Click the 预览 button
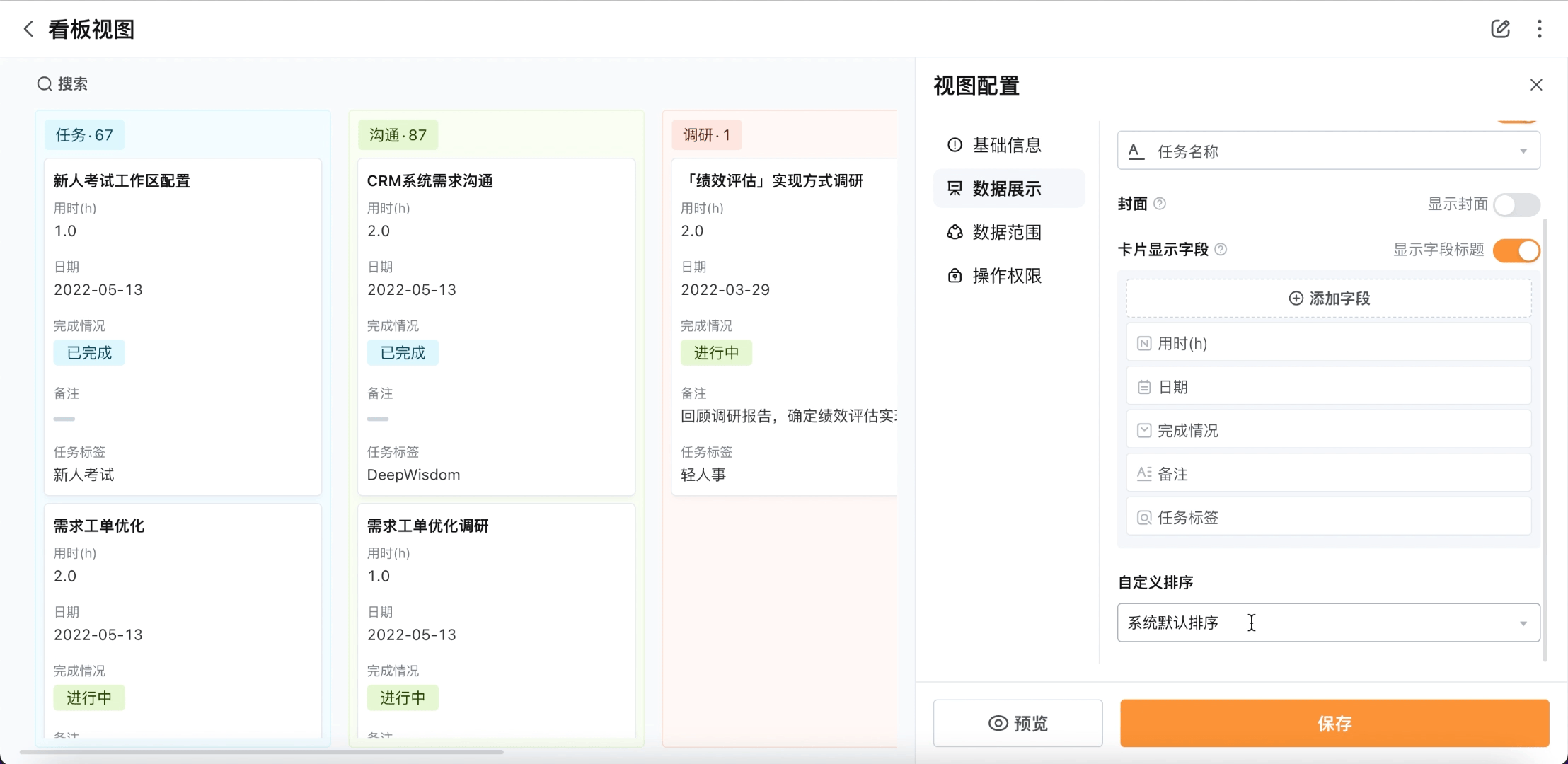 tap(1018, 723)
